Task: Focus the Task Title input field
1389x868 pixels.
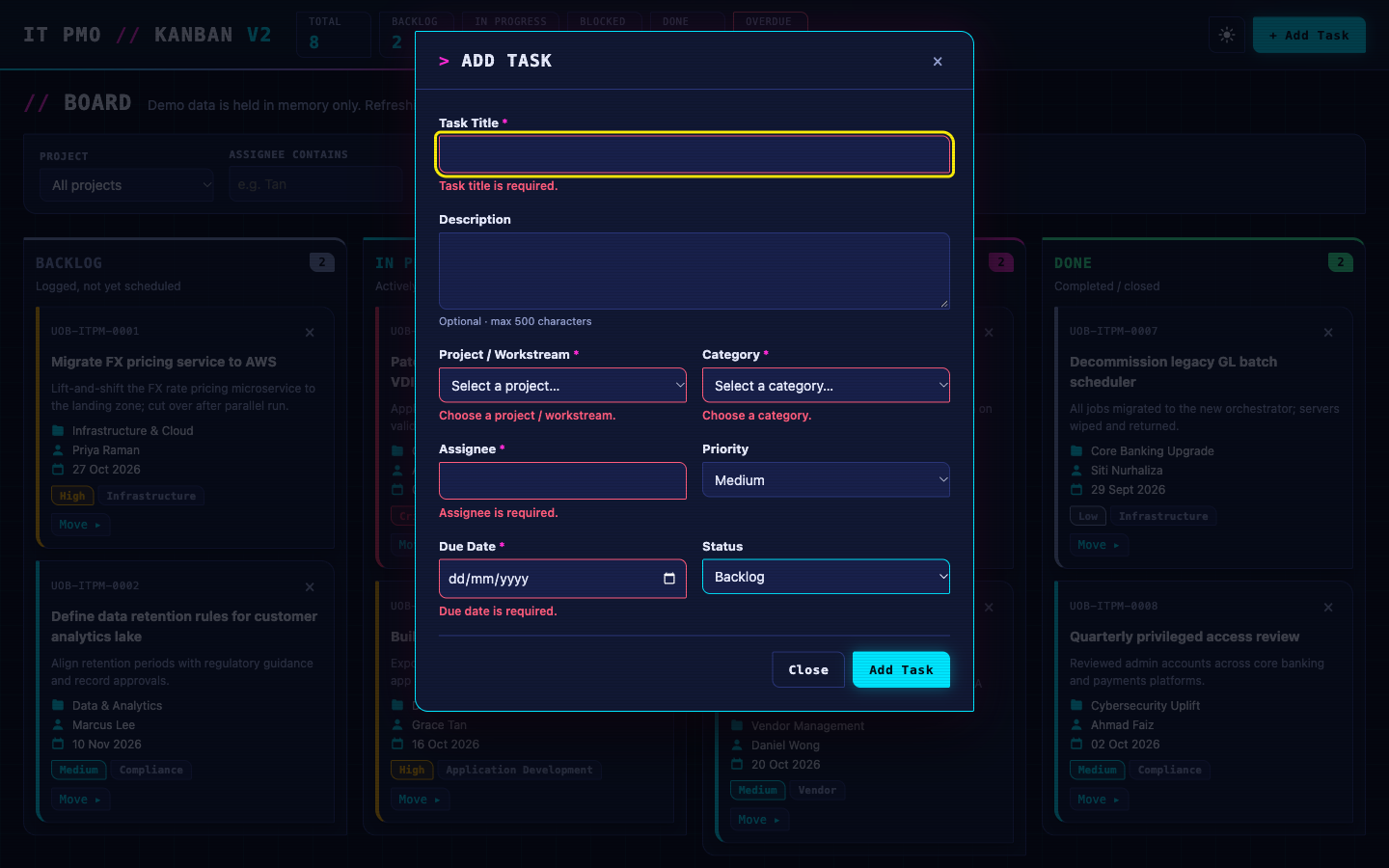Action: [694, 154]
